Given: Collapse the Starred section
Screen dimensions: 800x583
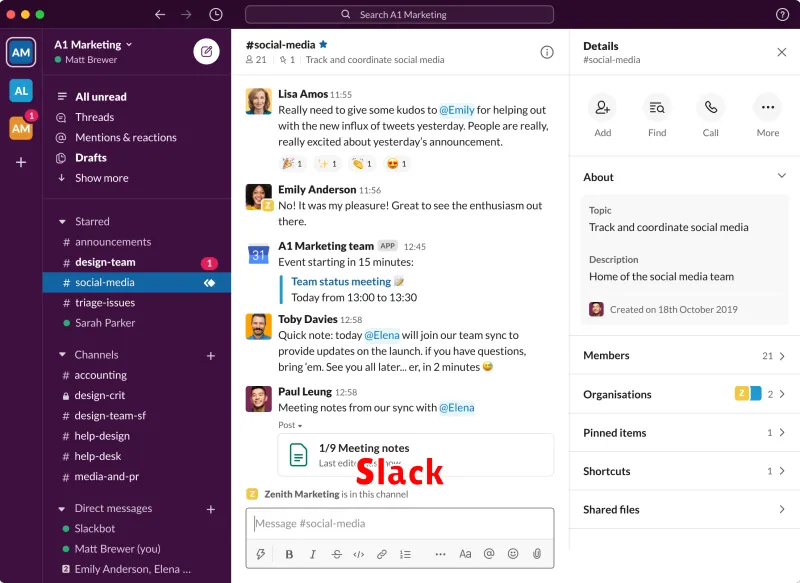Looking at the screenshot, I should pyautogui.click(x=62, y=221).
